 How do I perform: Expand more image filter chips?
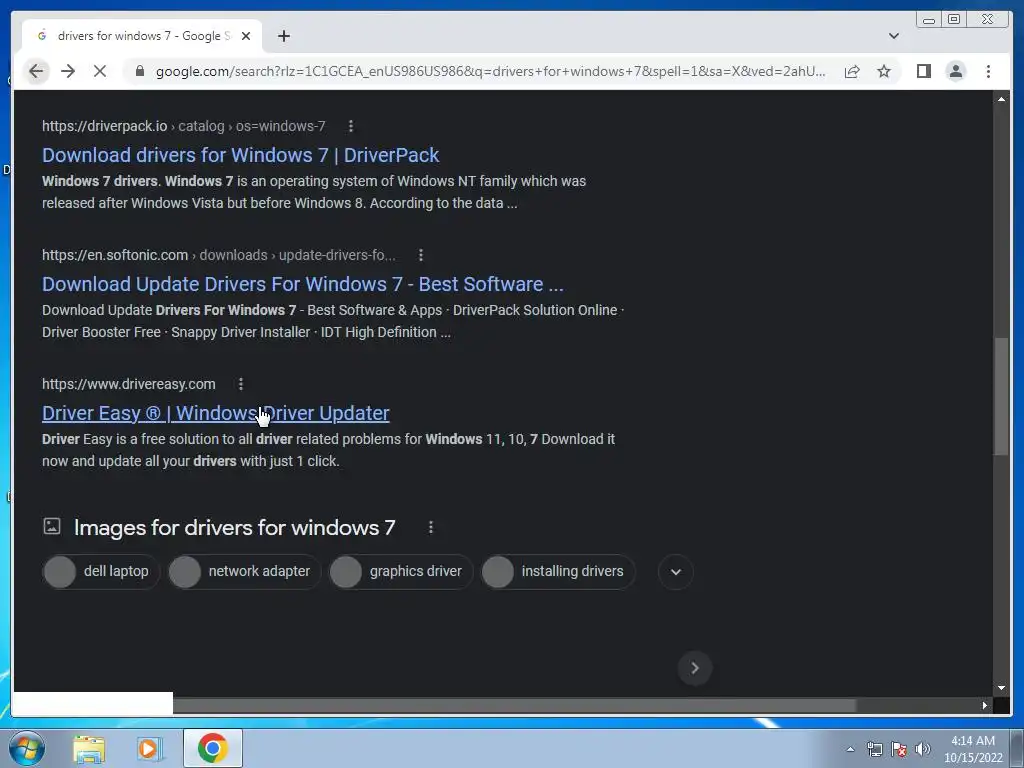(x=675, y=572)
